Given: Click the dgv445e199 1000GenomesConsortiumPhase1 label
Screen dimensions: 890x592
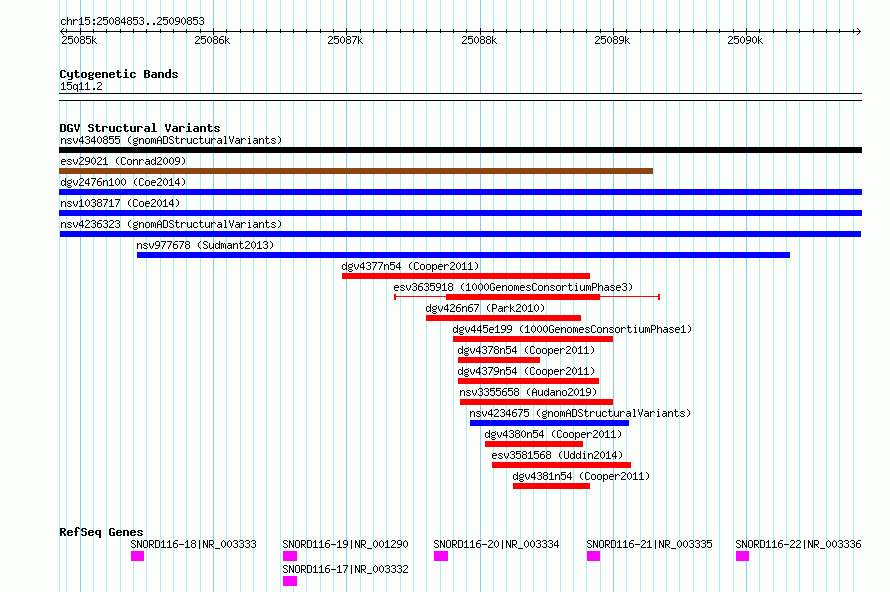Looking at the screenshot, I should tap(572, 329).
